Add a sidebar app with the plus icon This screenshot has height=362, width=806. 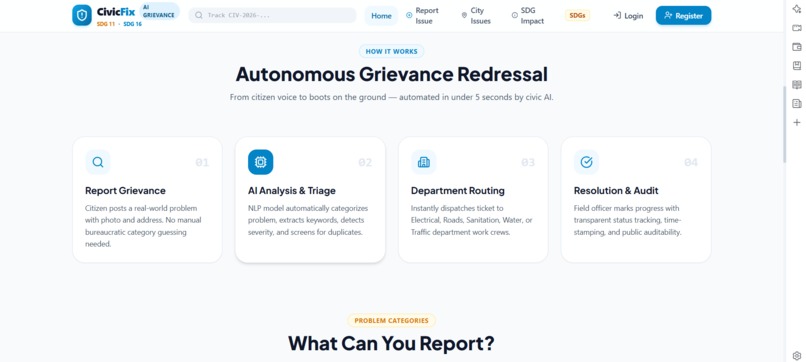click(797, 122)
